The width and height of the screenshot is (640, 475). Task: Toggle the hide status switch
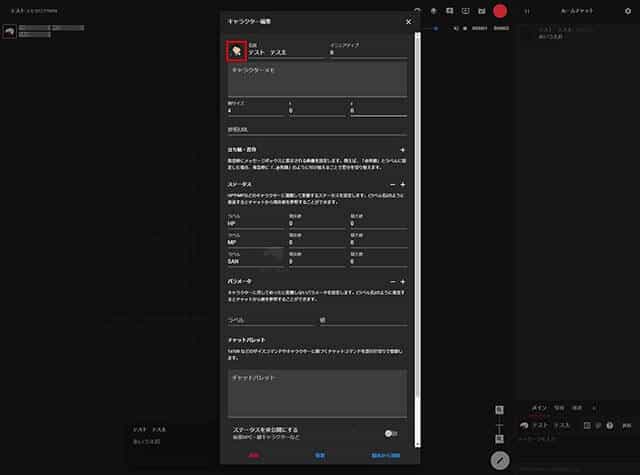pos(390,433)
